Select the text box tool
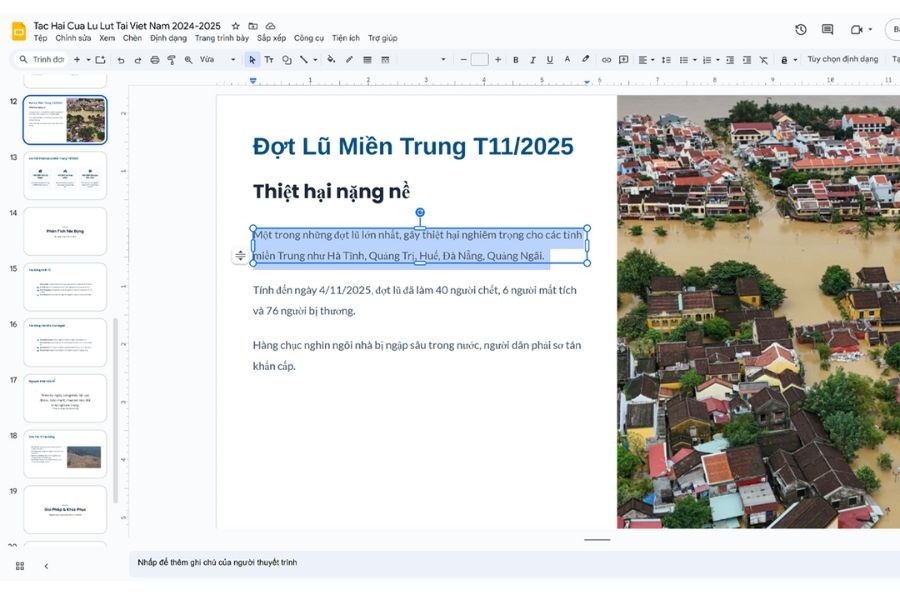This screenshot has height=600, width=900. click(x=269, y=60)
